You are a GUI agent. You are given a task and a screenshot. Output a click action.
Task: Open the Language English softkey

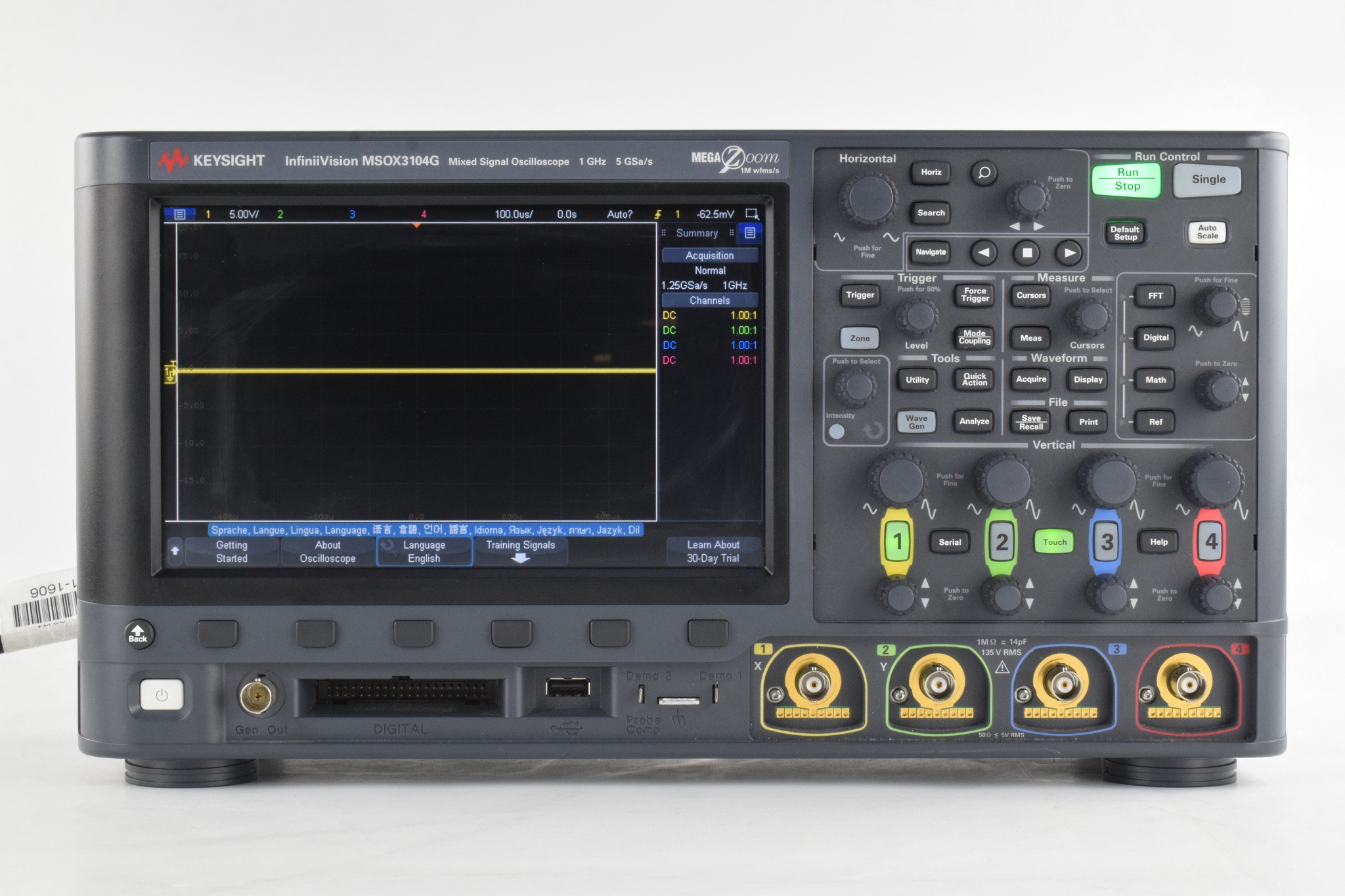(424, 551)
